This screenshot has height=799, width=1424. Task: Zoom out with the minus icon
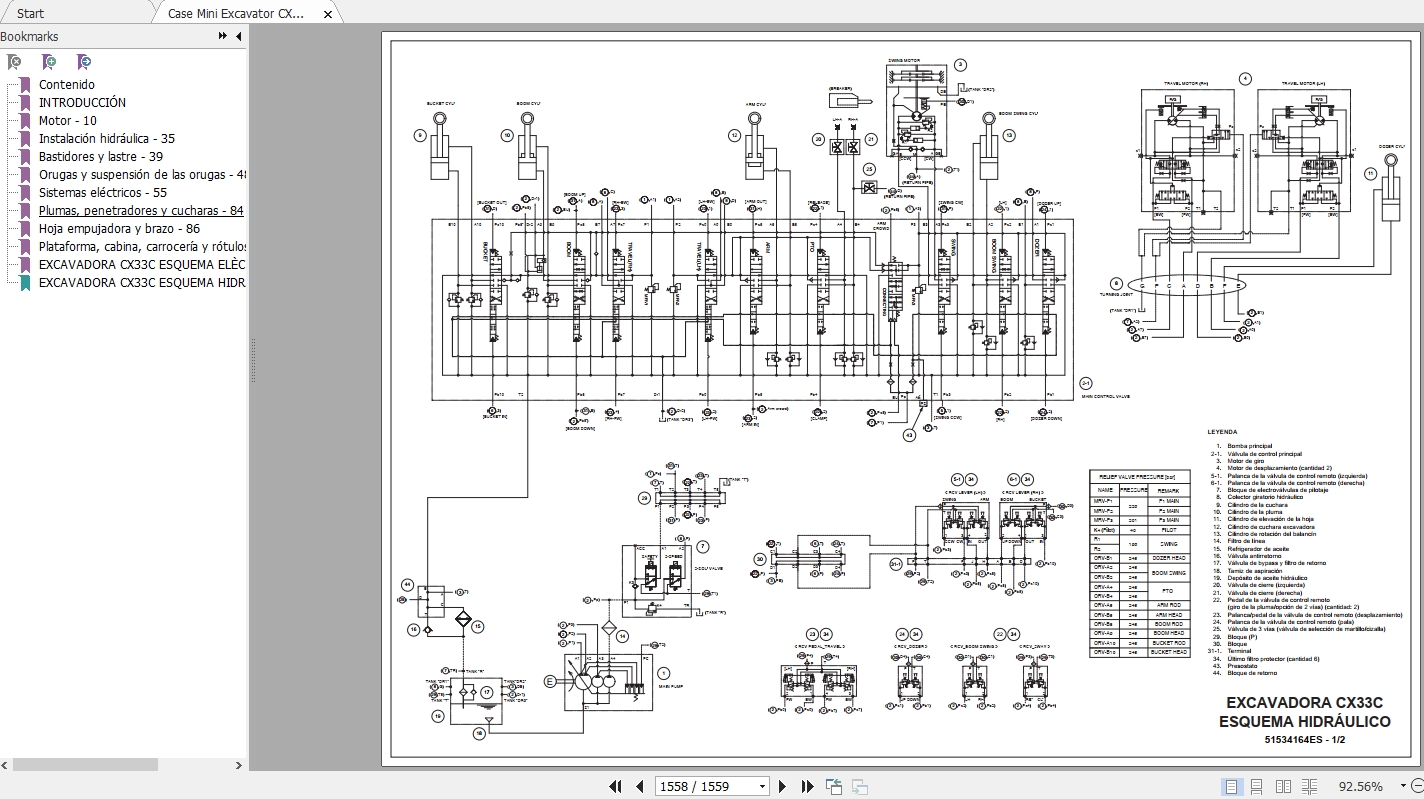(x=1418, y=787)
